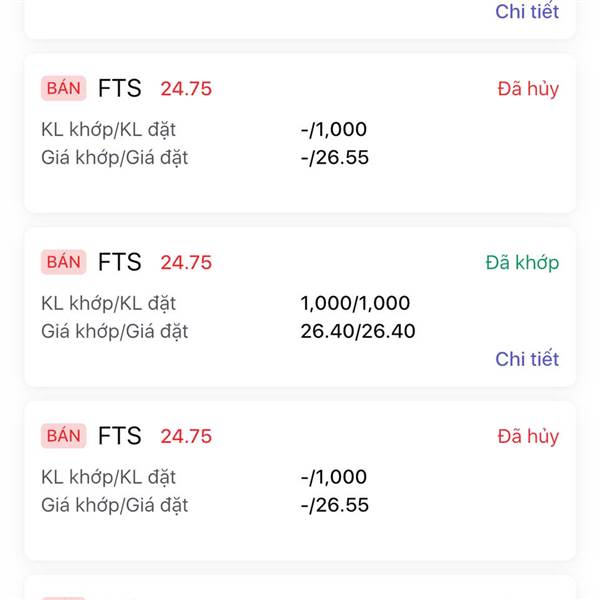600x600 pixels.
Task: Tap BÁN badge on canceled order below matched one
Action: 64,437
